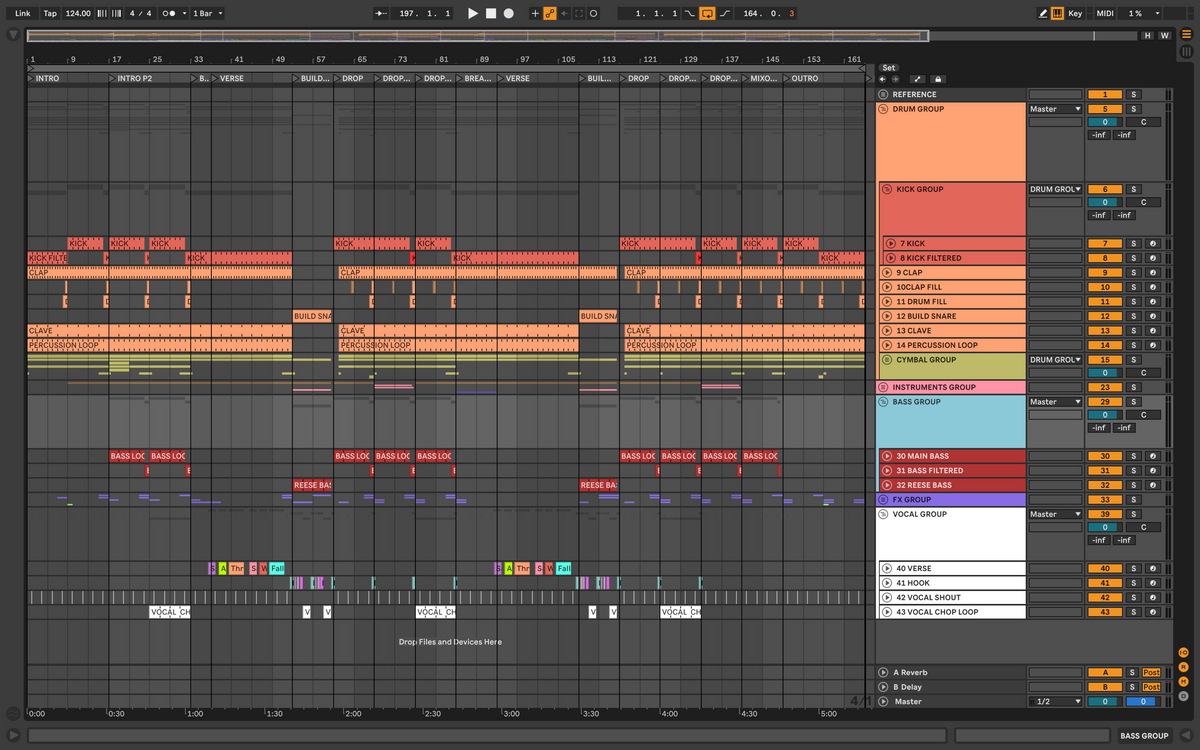The width and height of the screenshot is (1200, 750).
Task: Toggle the Draw Mode pencil icon
Action: pos(1043,14)
